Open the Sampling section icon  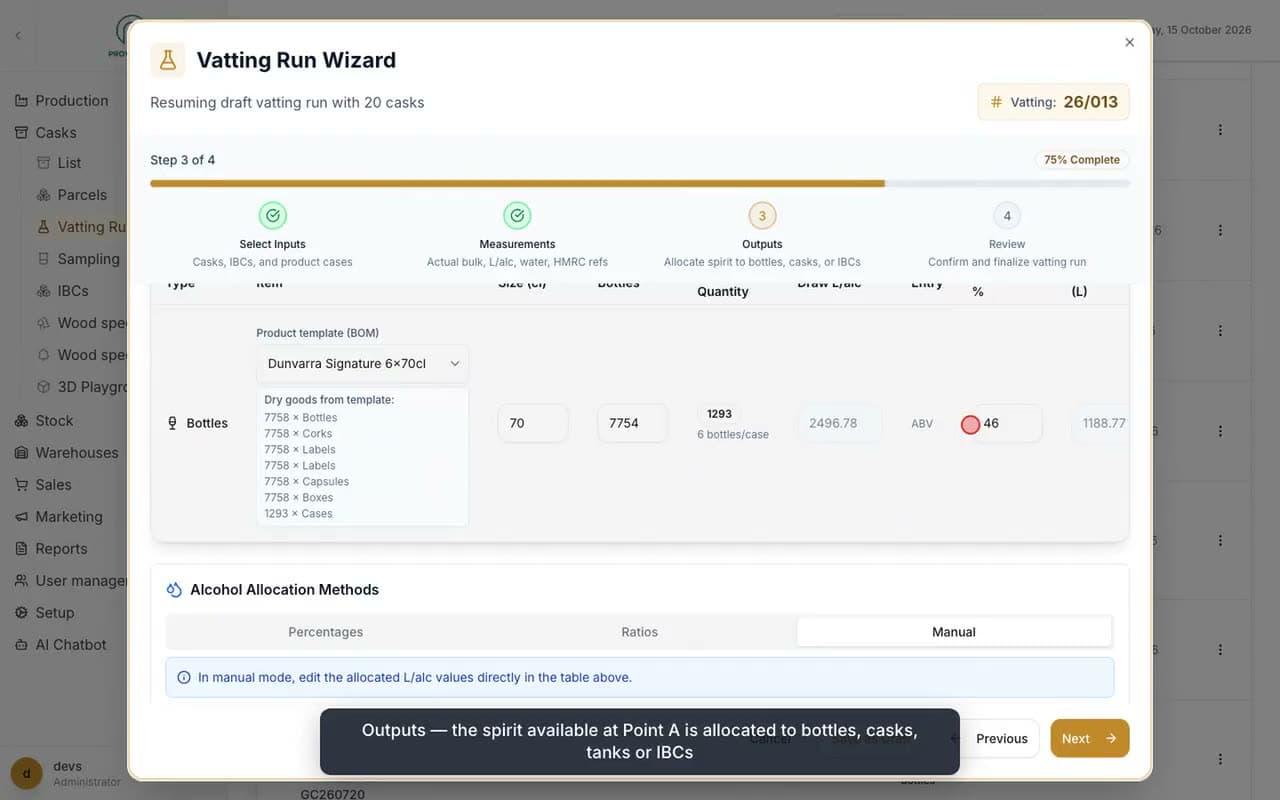pyautogui.click(x=43, y=259)
